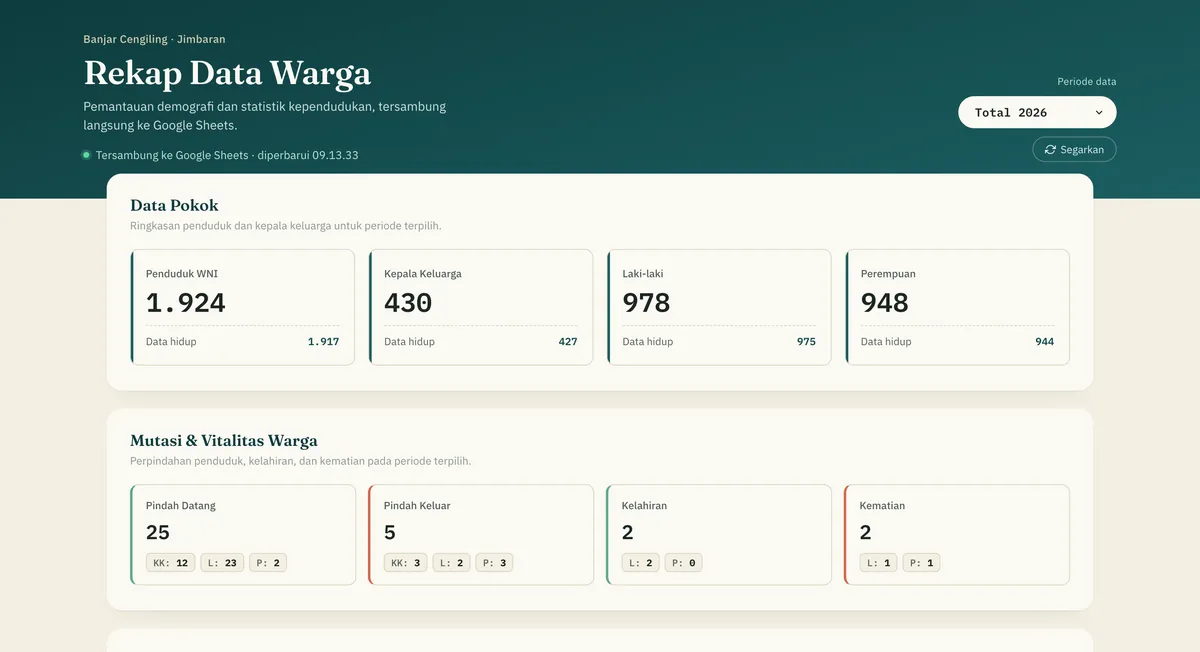Click the Kepala Keluarga value 430
The width and height of the screenshot is (1200, 652).
pyautogui.click(x=408, y=302)
